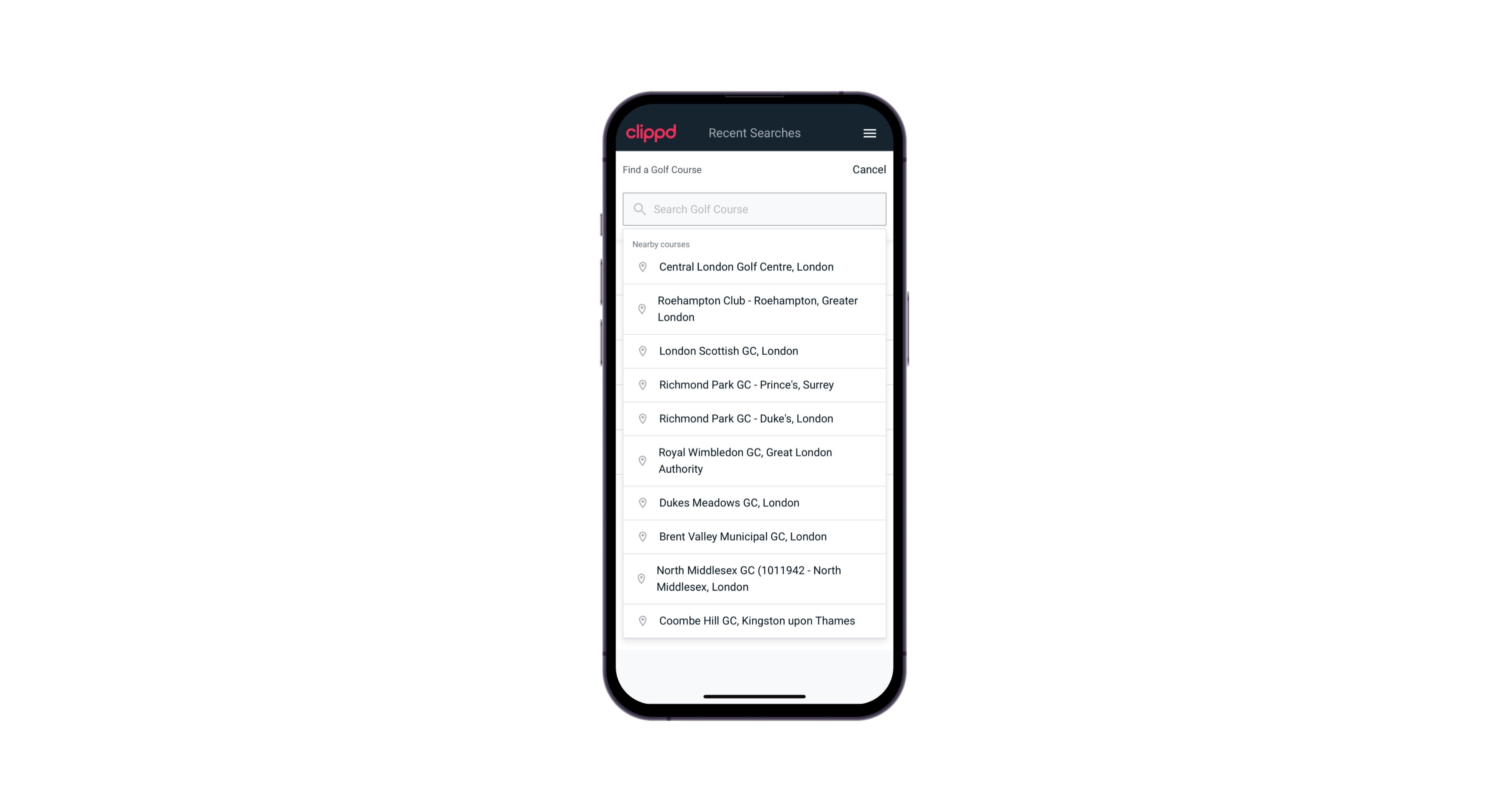The width and height of the screenshot is (1510, 812).
Task: Select Roehampton Club Greater London entry
Action: click(754, 309)
